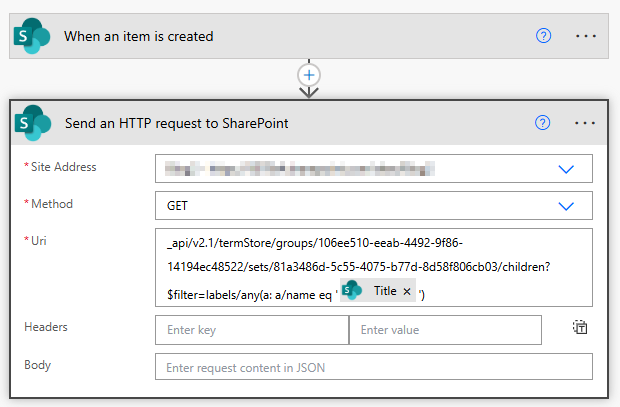The image size is (620, 407).
Task: Click the Title token's SharePoint icon
Action: tap(352, 291)
